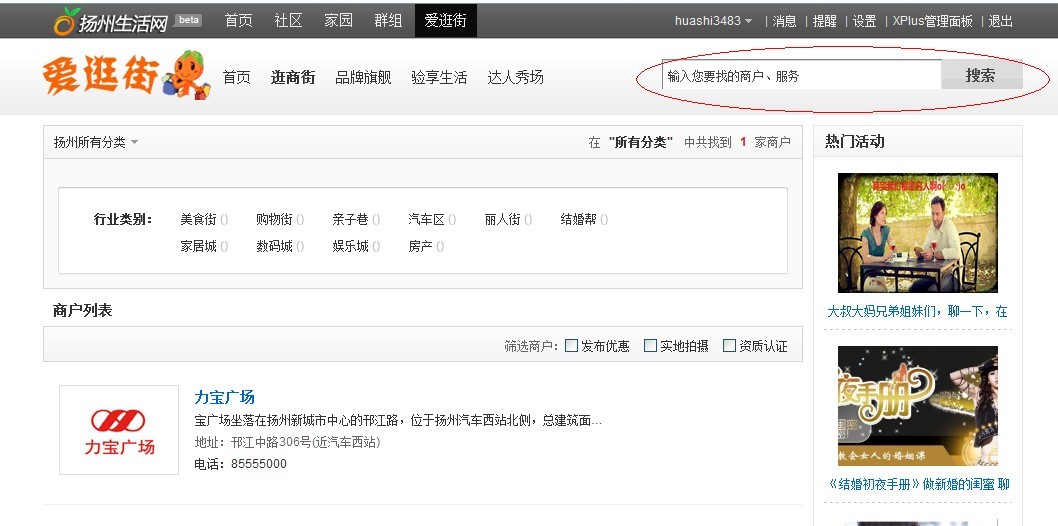1058x526 pixels.
Task: Select the 爱逛街 top navigation tab
Action: [445, 21]
